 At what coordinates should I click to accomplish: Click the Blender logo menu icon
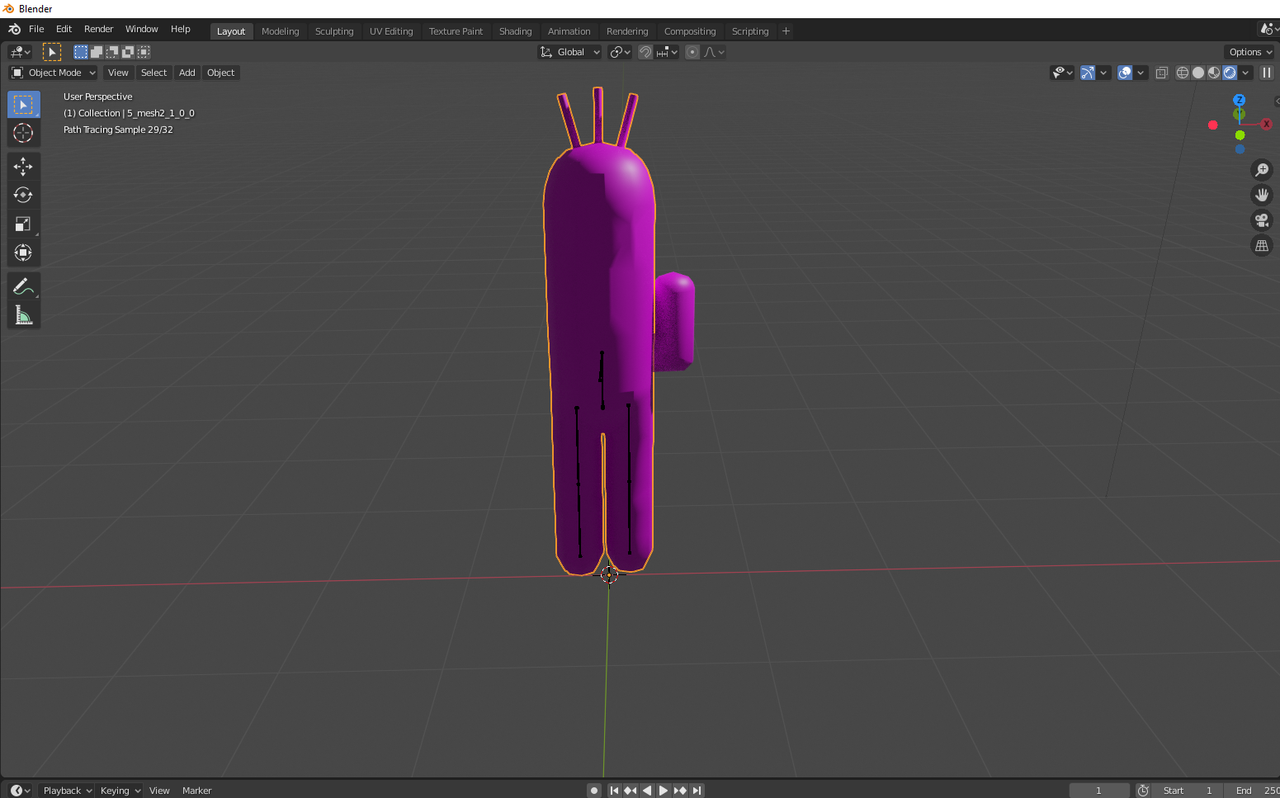(x=14, y=30)
